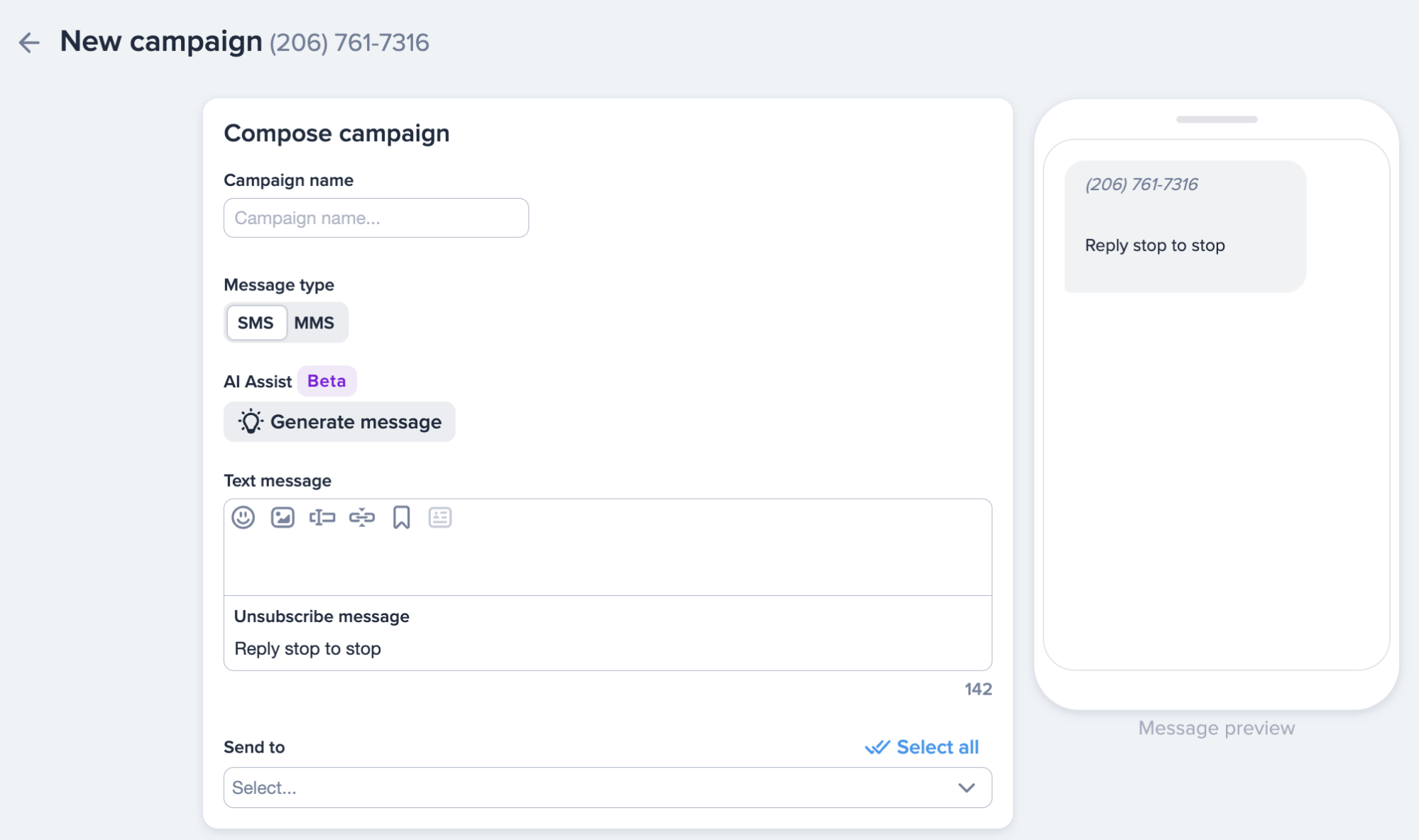Open the Send to recipient dropdown
The image size is (1419, 840).
click(x=607, y=787)
